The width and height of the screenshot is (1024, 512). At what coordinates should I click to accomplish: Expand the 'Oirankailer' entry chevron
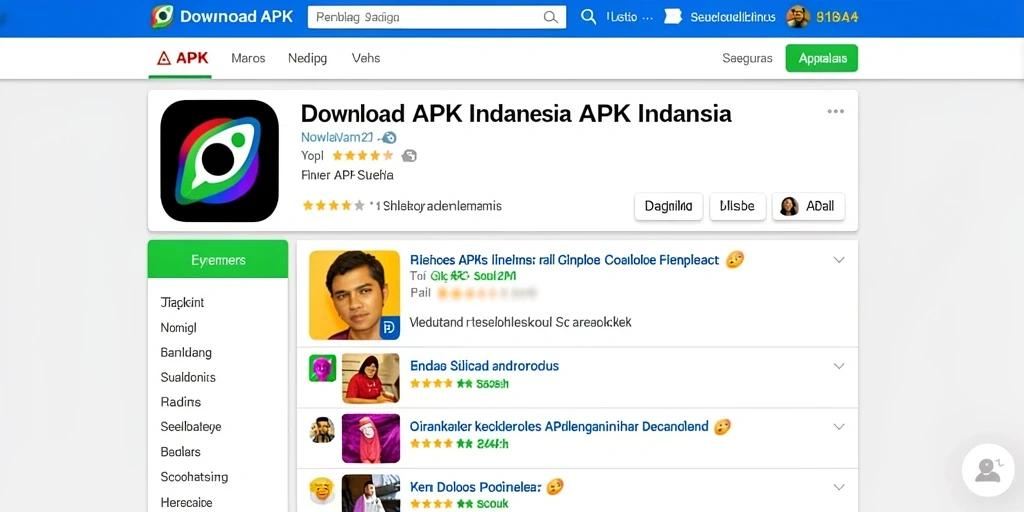click(x=839, y=427)
